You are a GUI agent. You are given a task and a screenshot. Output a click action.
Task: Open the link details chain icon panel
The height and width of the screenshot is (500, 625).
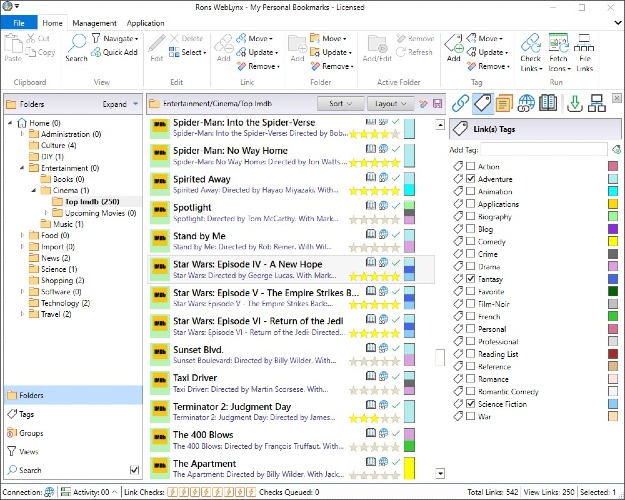tap(460, 103)
